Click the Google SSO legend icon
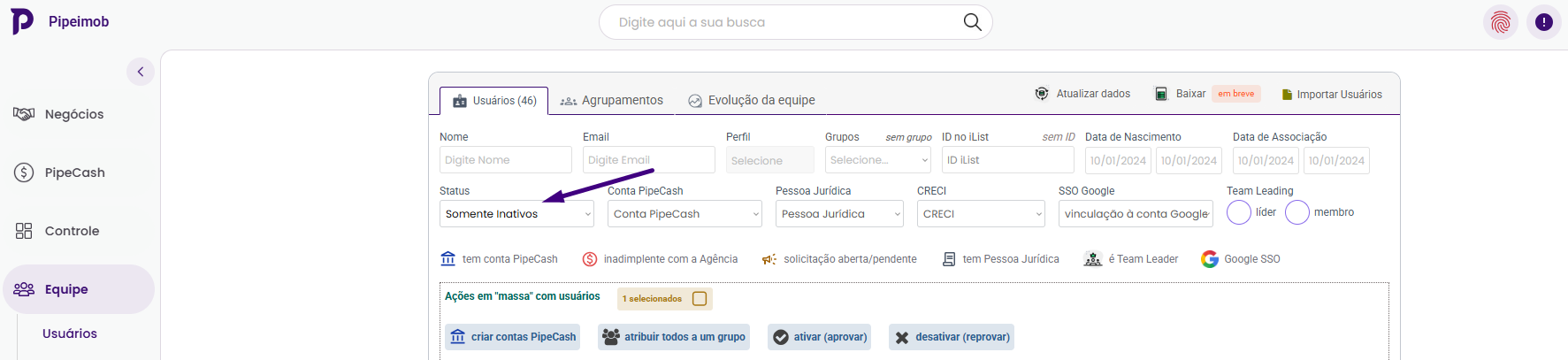This screenshot has height=360, width=1568. point(1209,259)
